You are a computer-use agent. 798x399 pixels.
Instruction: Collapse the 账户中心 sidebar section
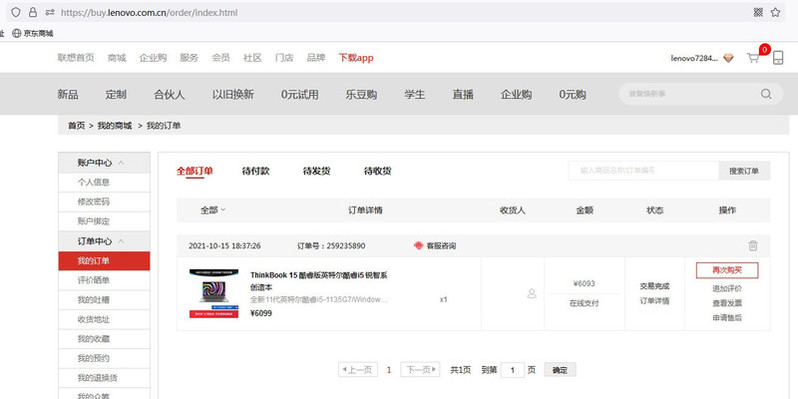104,162
